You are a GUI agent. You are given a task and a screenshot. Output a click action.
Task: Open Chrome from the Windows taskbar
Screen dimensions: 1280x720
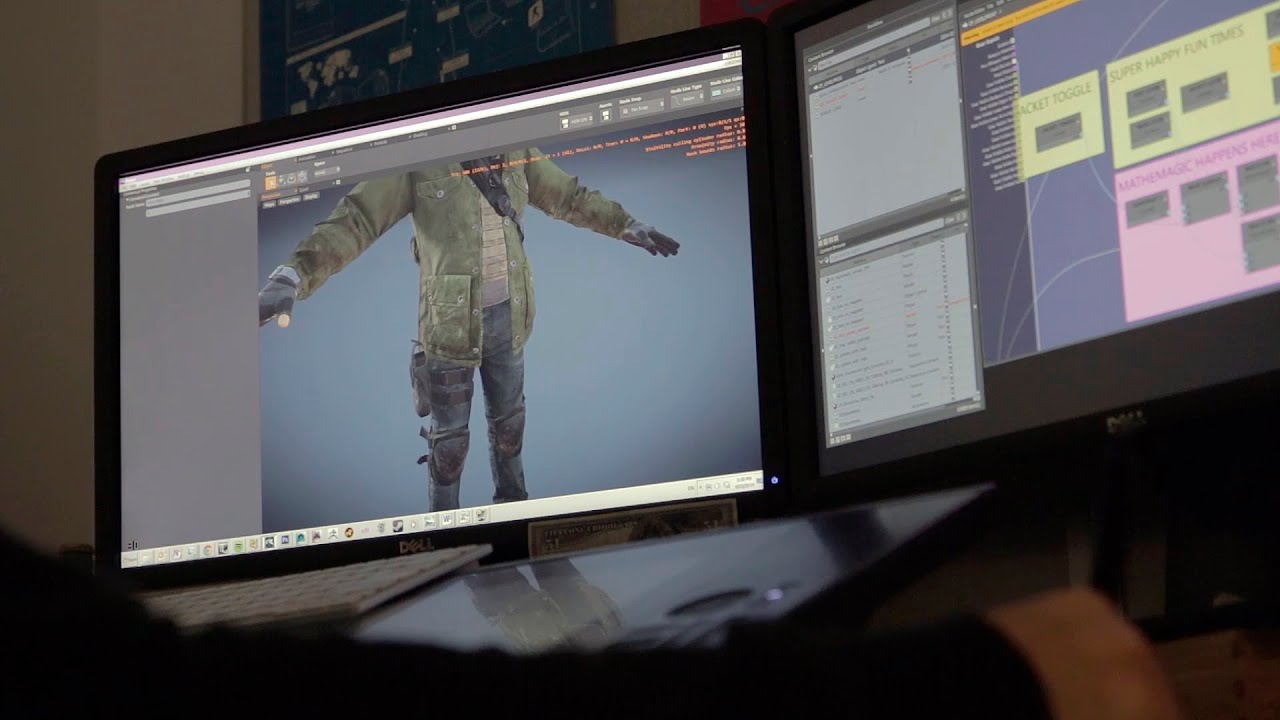(x=207, y=550)
